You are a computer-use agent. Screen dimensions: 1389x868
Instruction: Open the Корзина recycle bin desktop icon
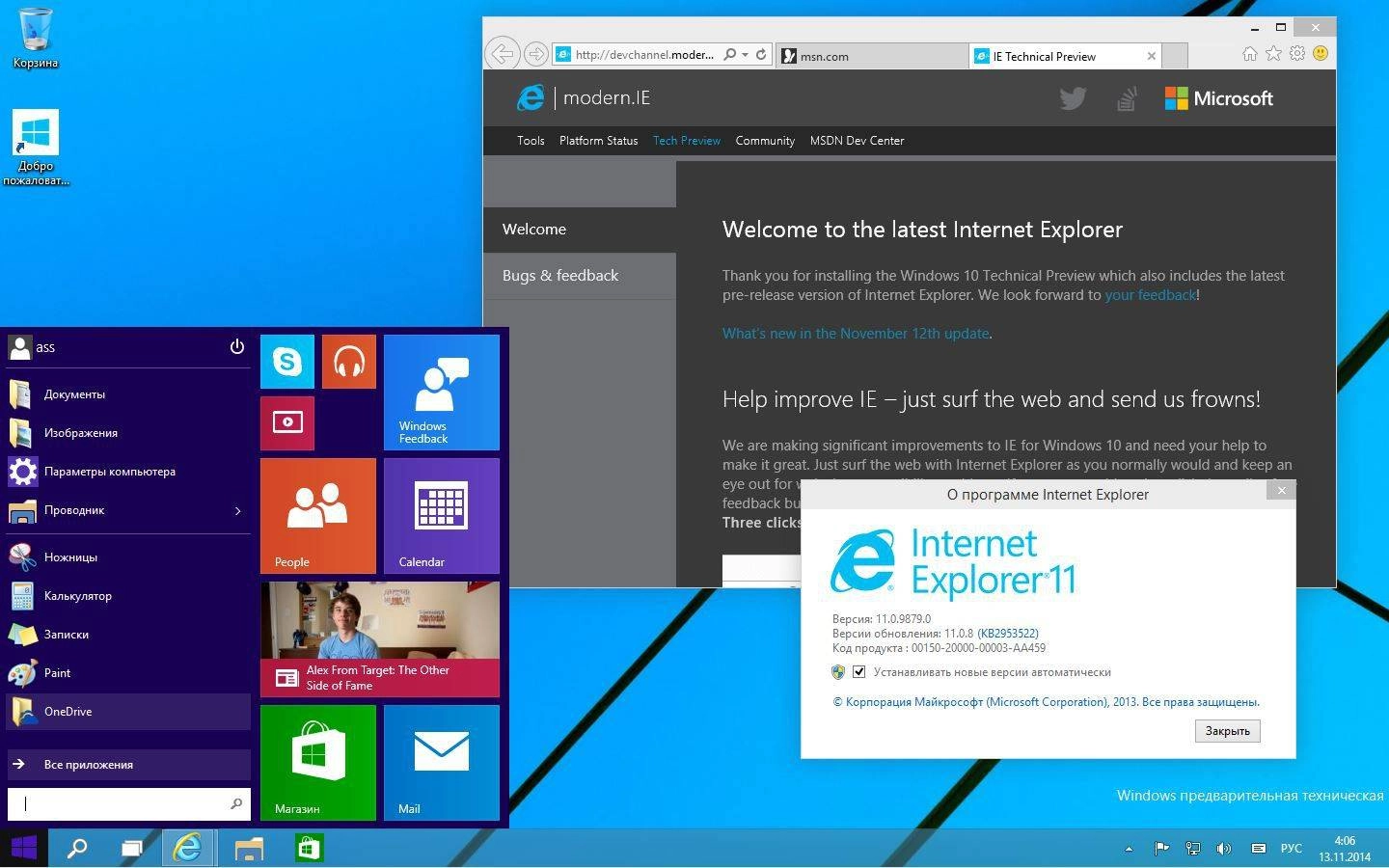(x=36, y=39)
